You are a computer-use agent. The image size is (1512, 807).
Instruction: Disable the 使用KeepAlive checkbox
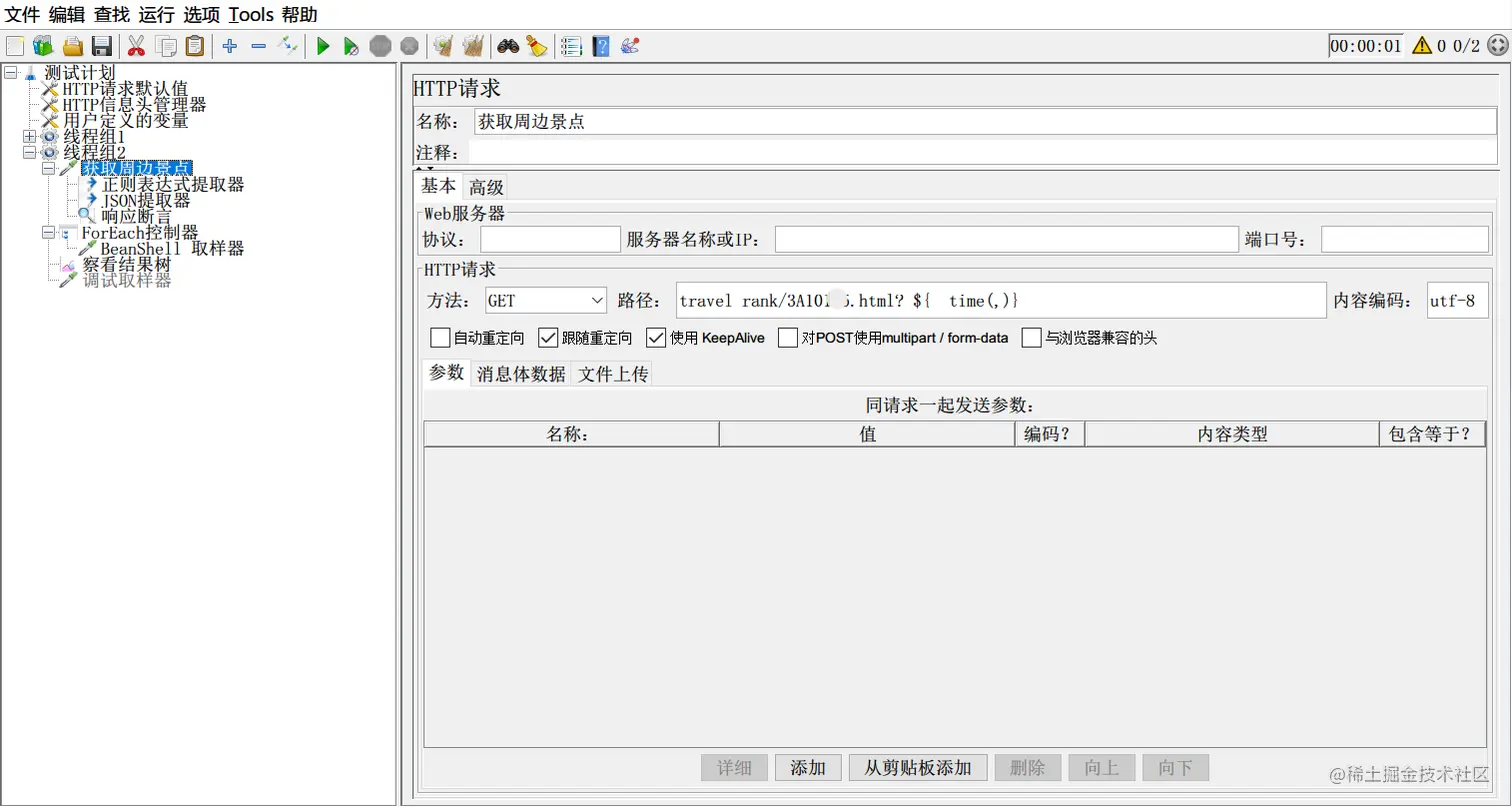coord(656,337)
